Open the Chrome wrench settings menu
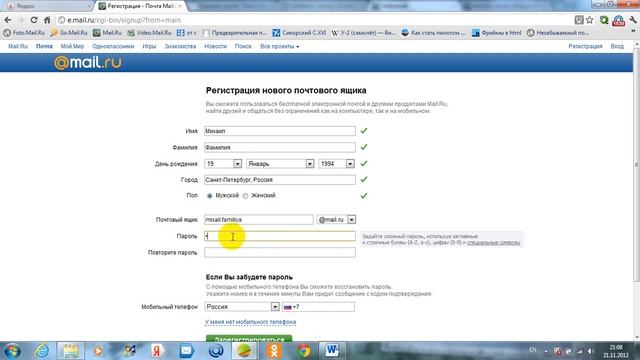The height and width of the screenshot is (360, 640). pos(633,20)
